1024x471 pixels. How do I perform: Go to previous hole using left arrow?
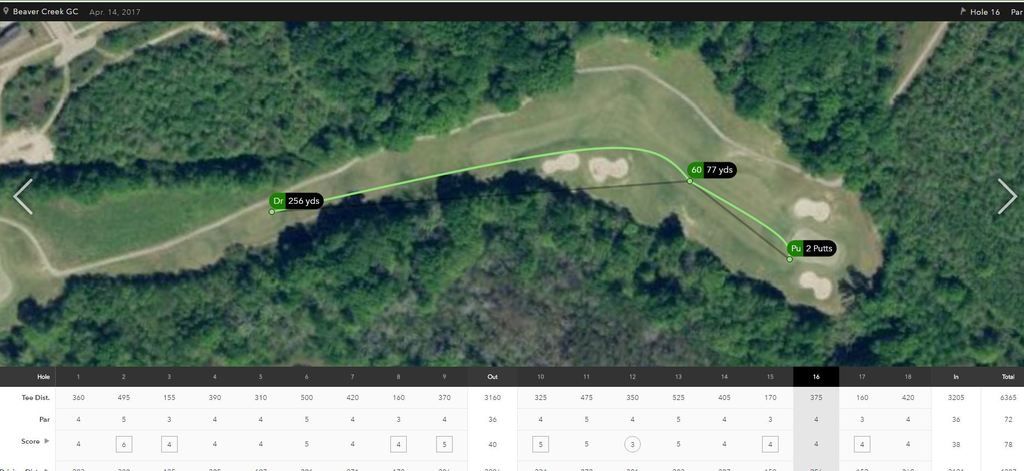pyautogui.click(x=23, y=196)
